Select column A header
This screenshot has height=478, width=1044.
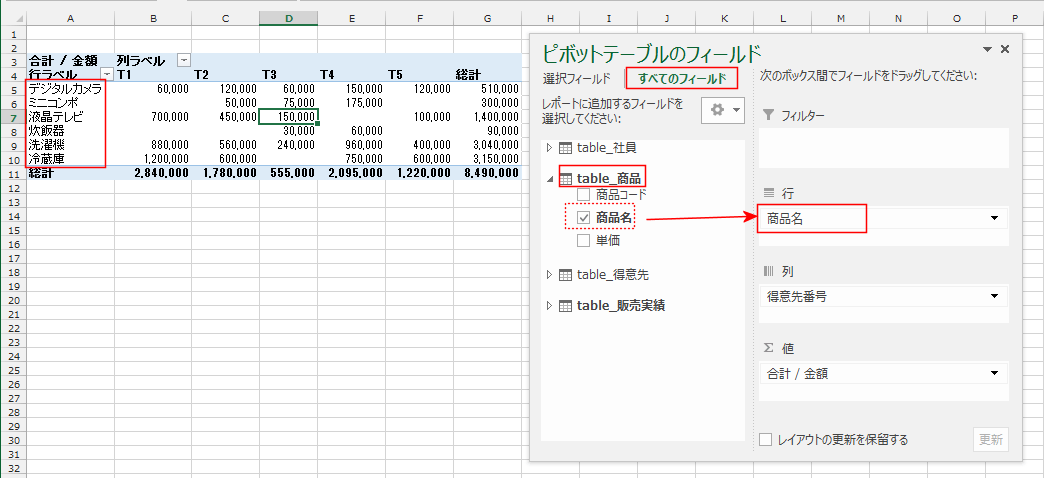[71, 19]
